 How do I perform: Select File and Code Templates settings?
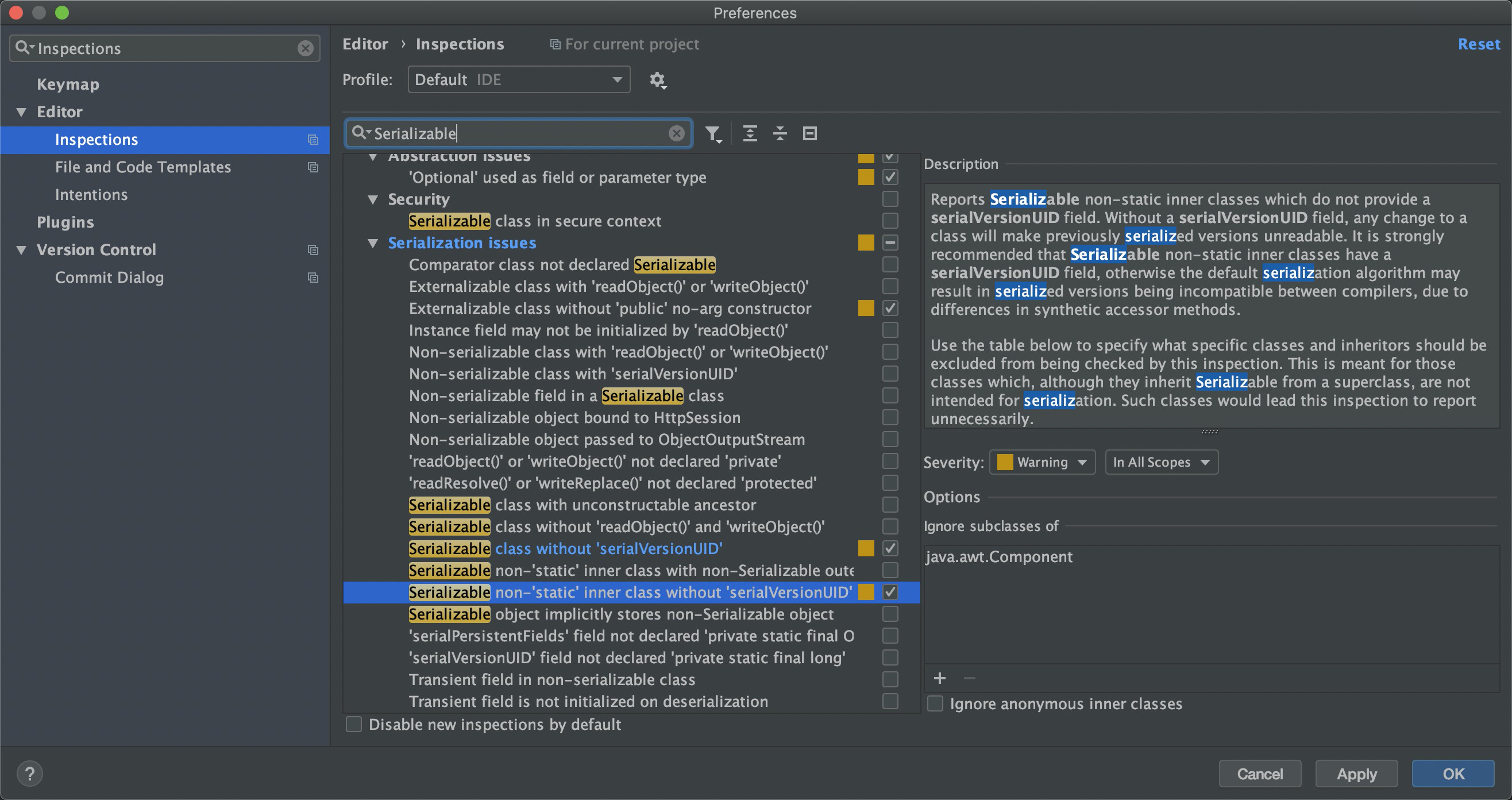[142, 167]
